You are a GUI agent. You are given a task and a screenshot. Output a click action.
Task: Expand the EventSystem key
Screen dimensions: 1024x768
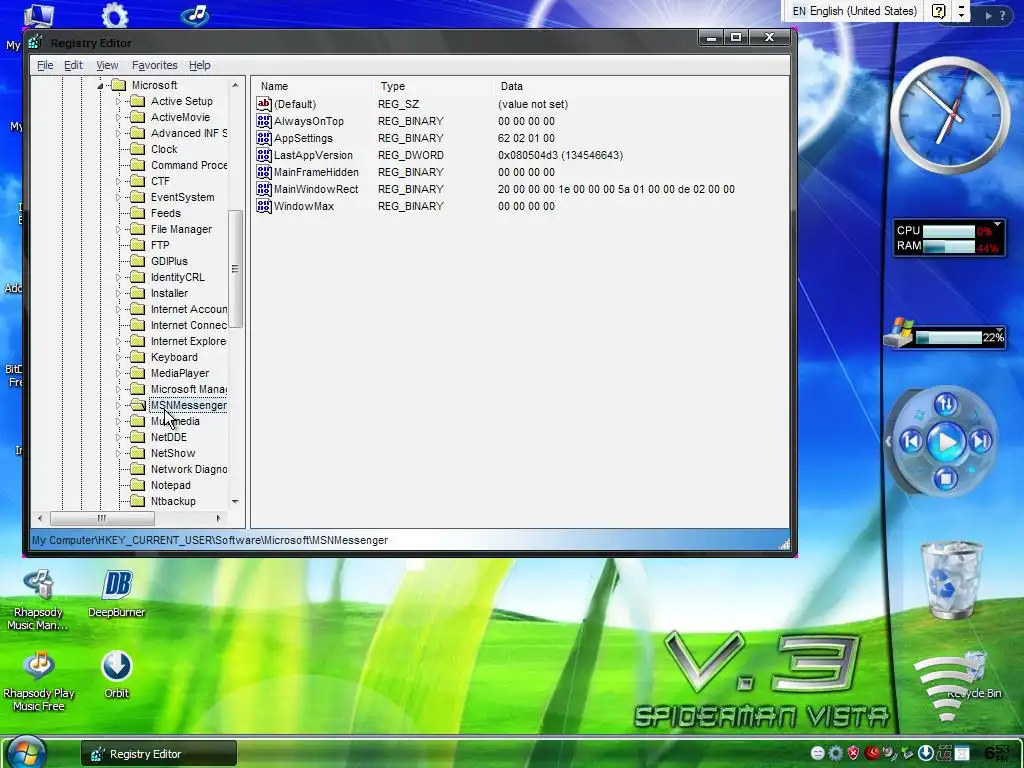click(x=118, y=197)
